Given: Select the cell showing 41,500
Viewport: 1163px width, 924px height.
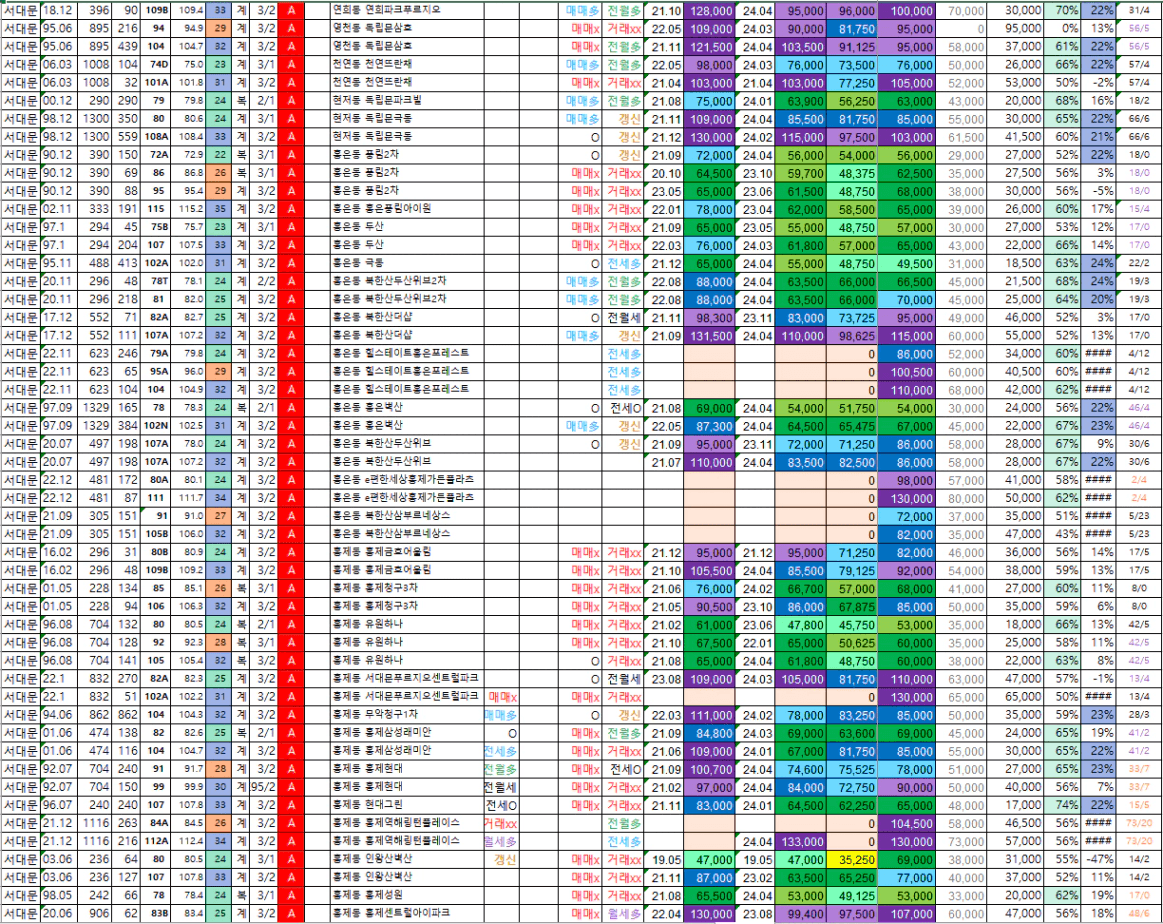Looking at the screenshot, I should coord(1015,137).
